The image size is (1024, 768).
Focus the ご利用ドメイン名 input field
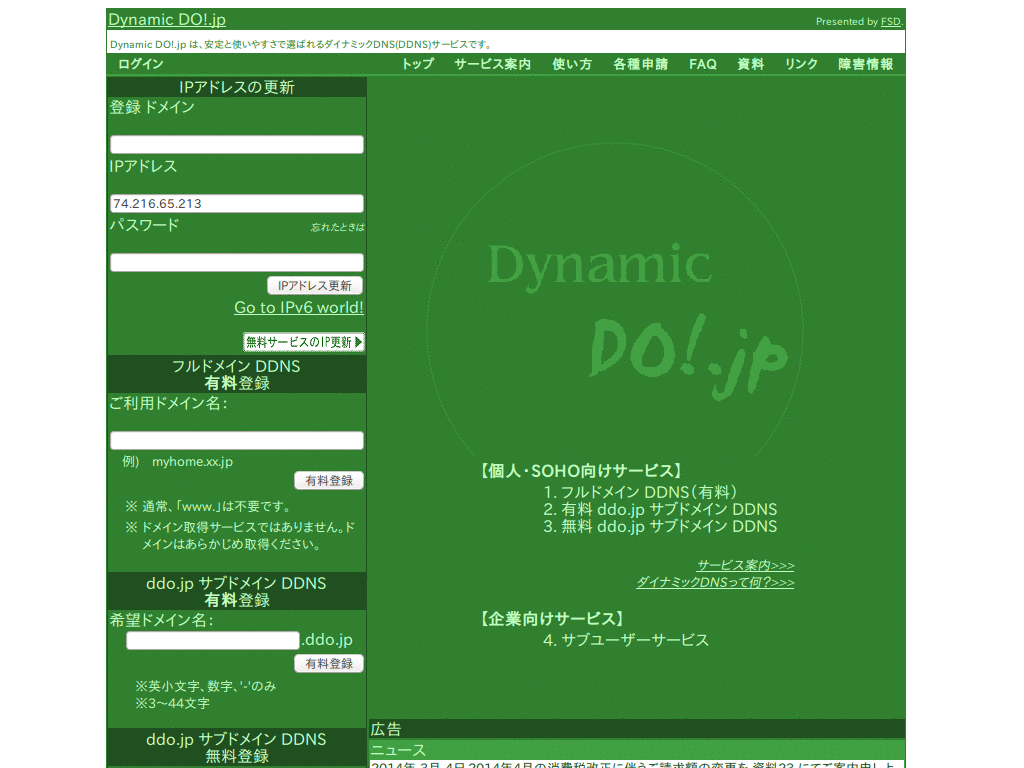coord(236,440)
